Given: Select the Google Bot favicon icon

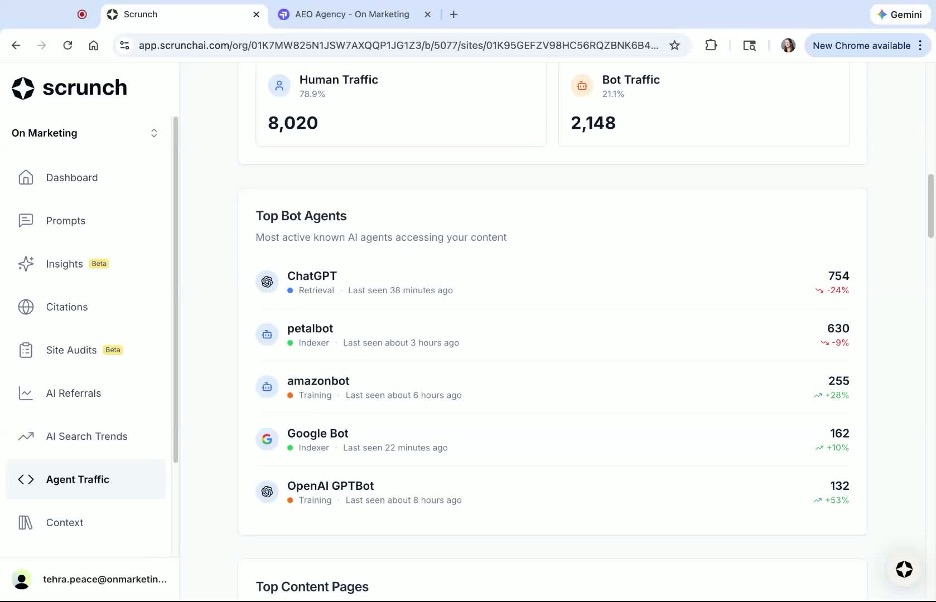Looking at the screenshot, I should pyautogui.click(x=267, y=439).
